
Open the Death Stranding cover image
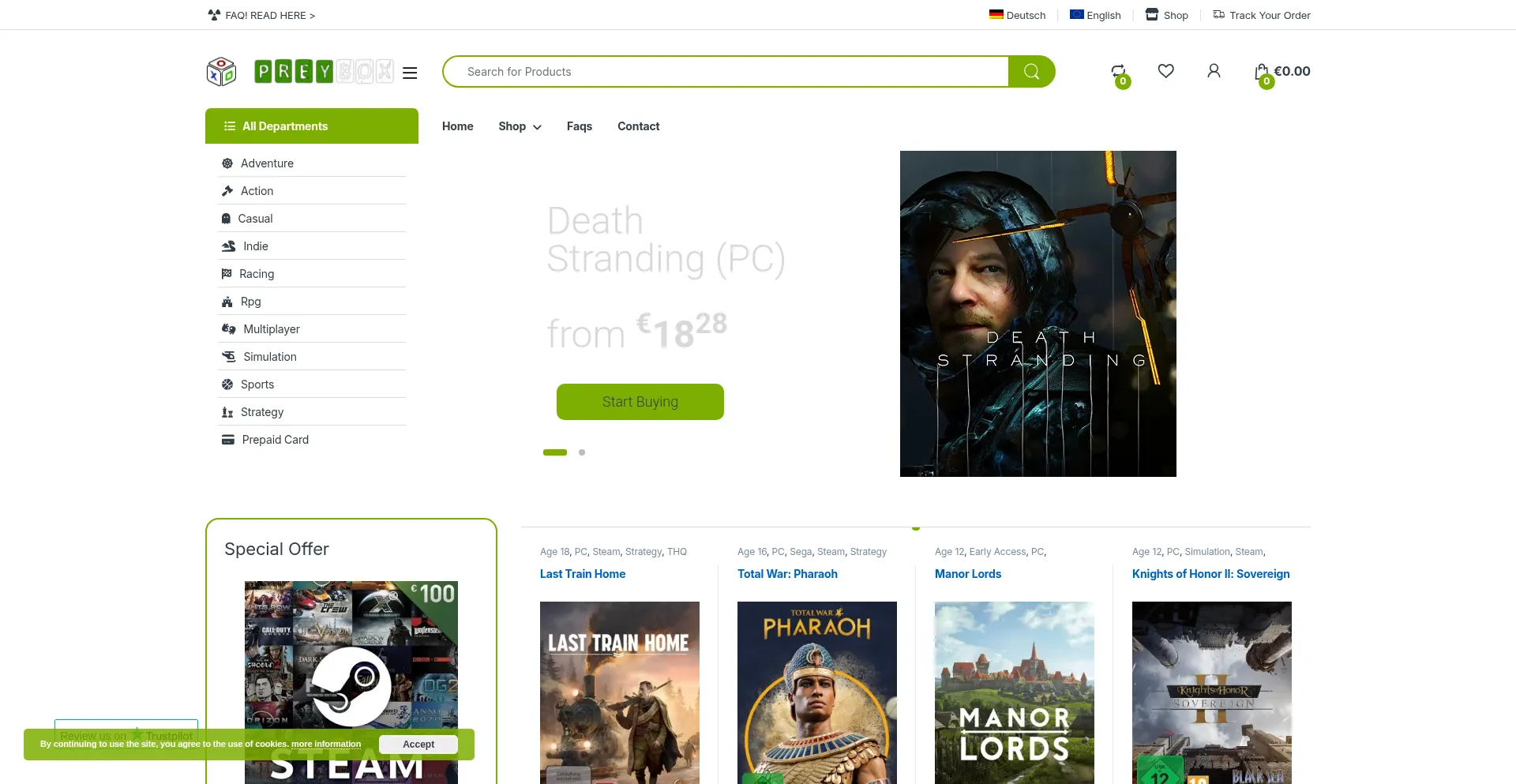(x=1038, y=313)
